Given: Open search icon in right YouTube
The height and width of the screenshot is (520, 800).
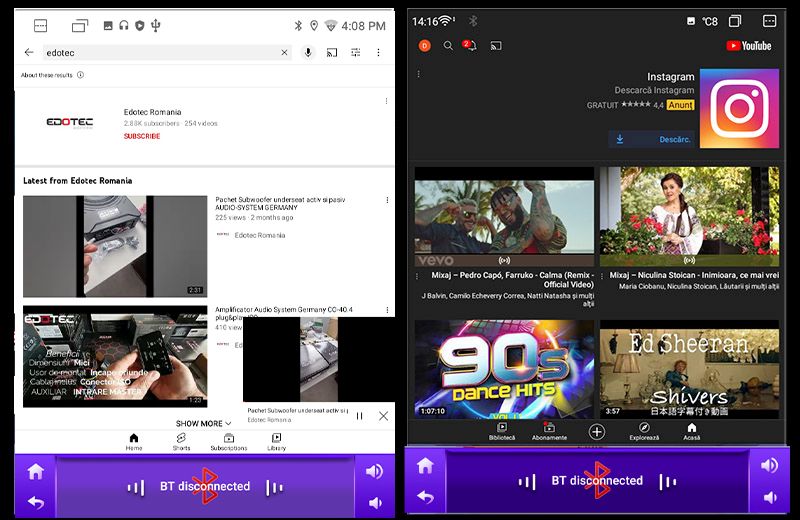Looking at the screenshot, I should [x=448, y=46].
